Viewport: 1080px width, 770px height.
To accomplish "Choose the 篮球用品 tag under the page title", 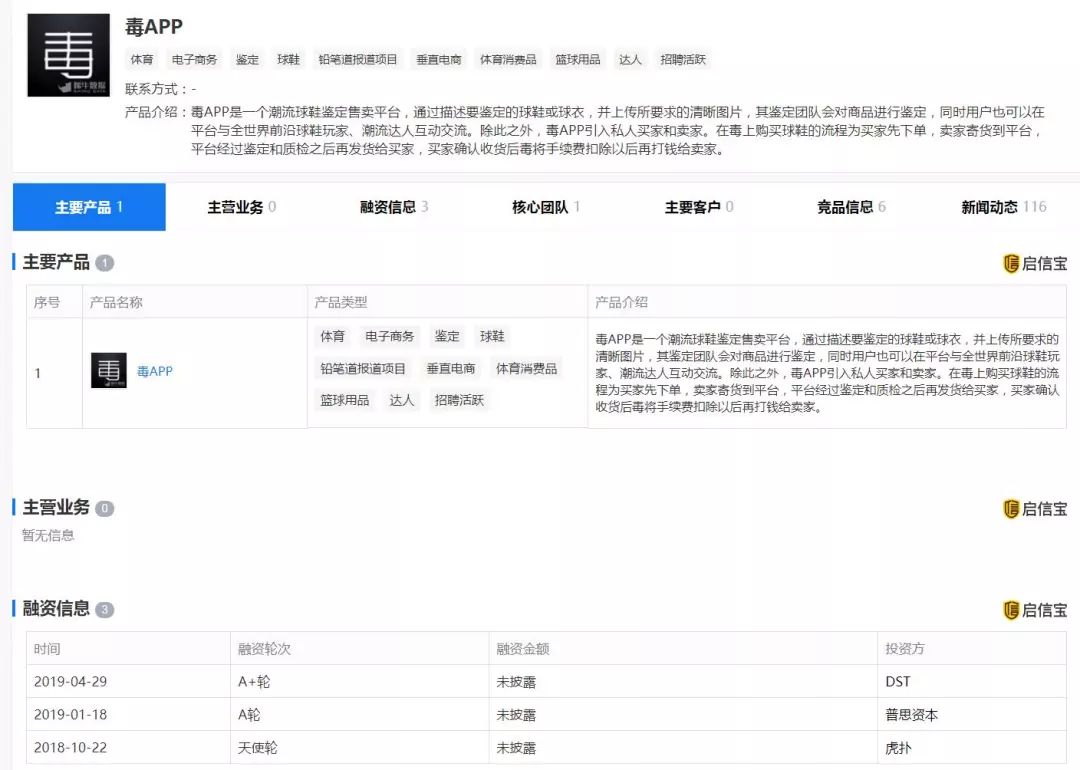I will pos(578,60).
